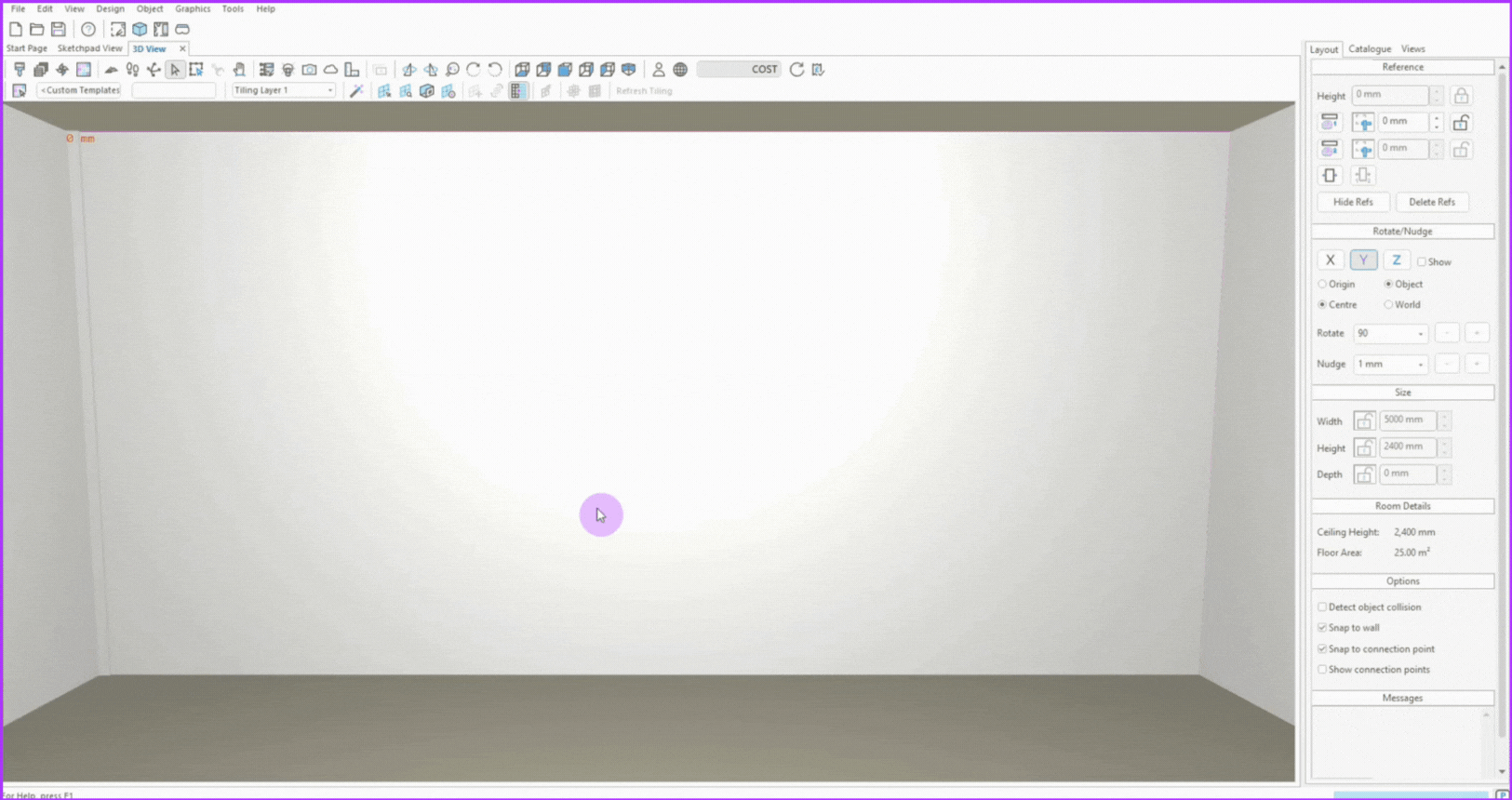Select the pan hand tool
Image resolution: width=1512 pixels, height=800 pixels.
(239, 70)
